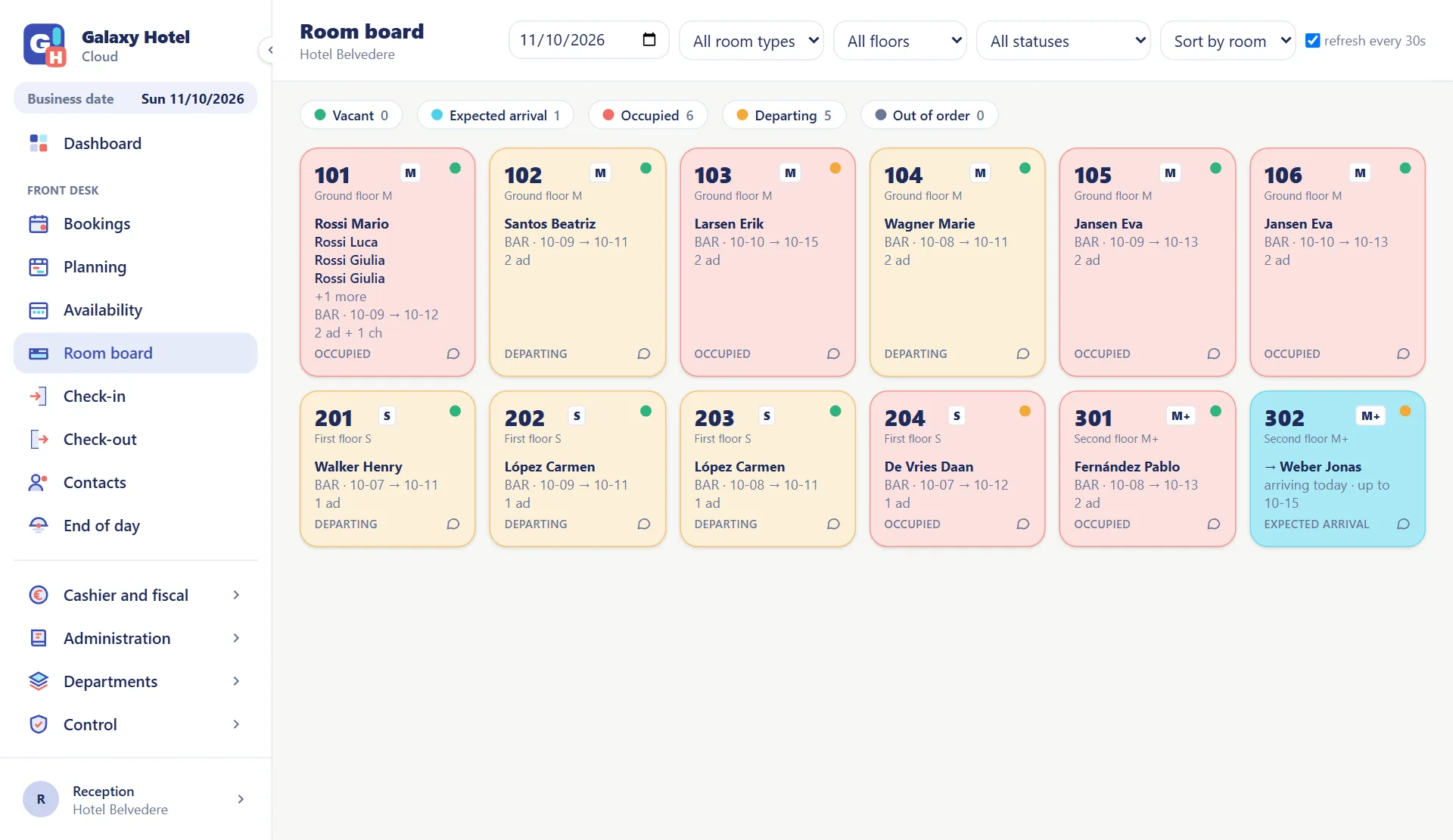This screenshot has width=1453, height=840.
Task: Click the '+1 more' text in room 101
Action: (x=341, y=297)
